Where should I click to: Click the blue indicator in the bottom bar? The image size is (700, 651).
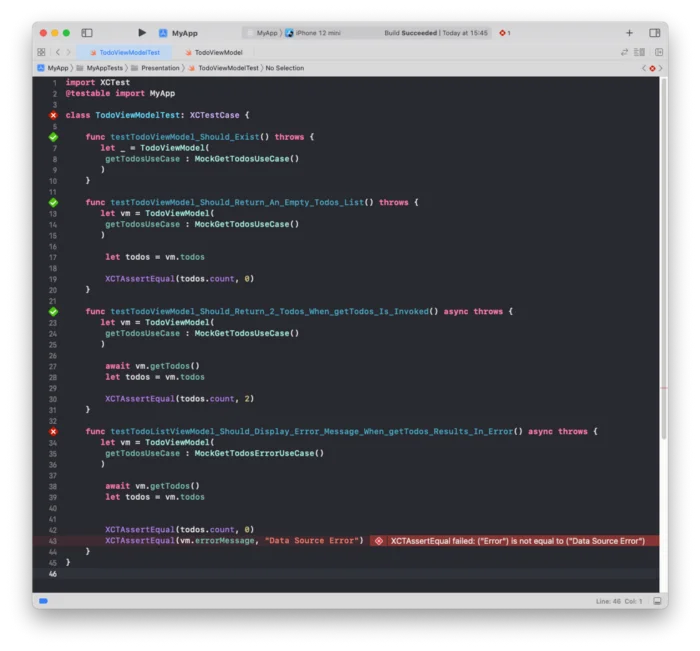[x=43, y=601]
